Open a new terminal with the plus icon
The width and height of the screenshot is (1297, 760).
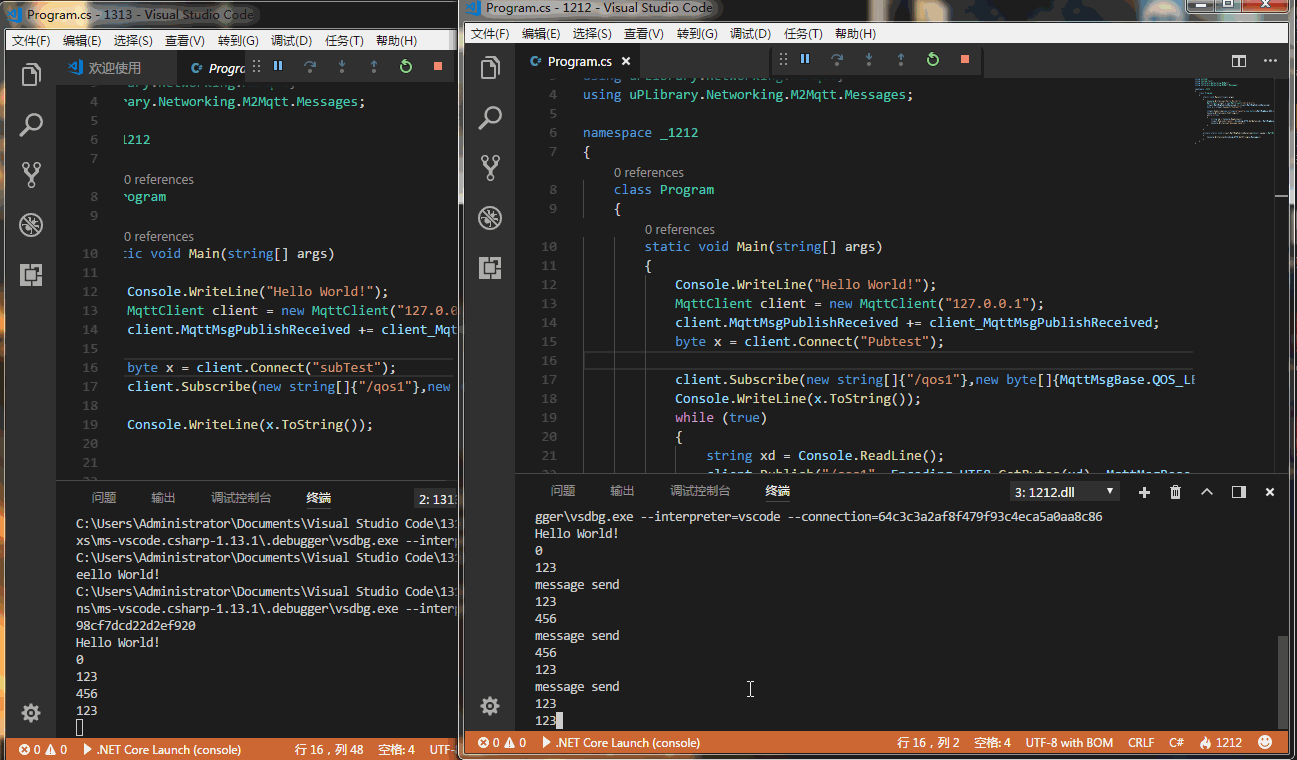tap(1143, 491)
